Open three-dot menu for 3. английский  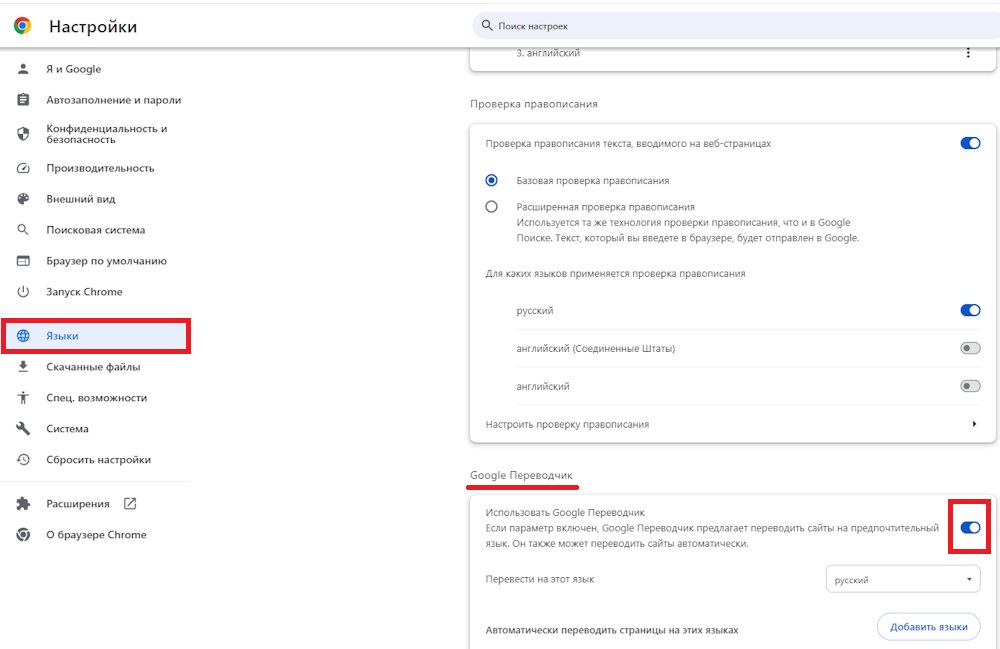968,53
